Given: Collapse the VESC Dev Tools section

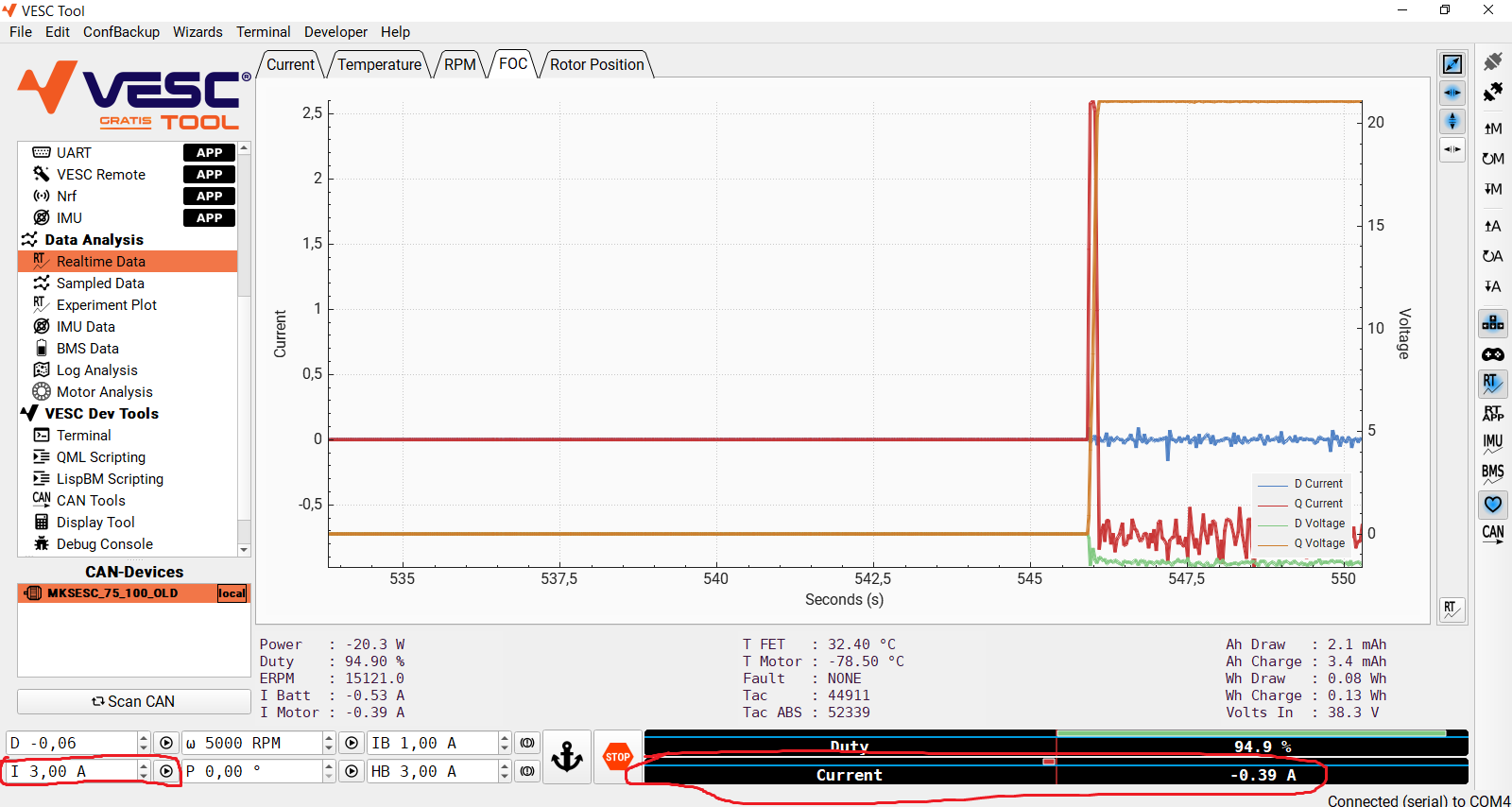Looking at the screenshot, I should click(x=29, y=414).
